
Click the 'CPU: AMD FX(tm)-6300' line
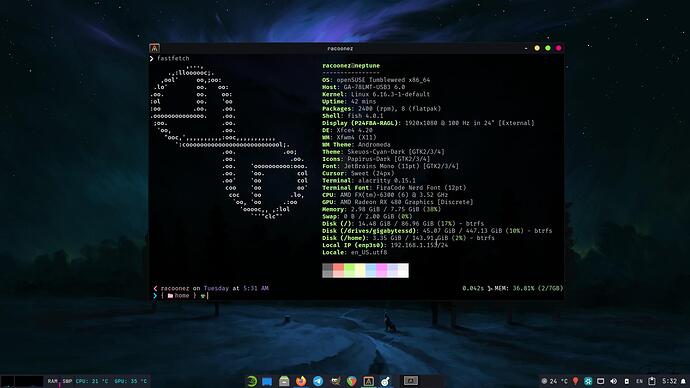(385, 195)
